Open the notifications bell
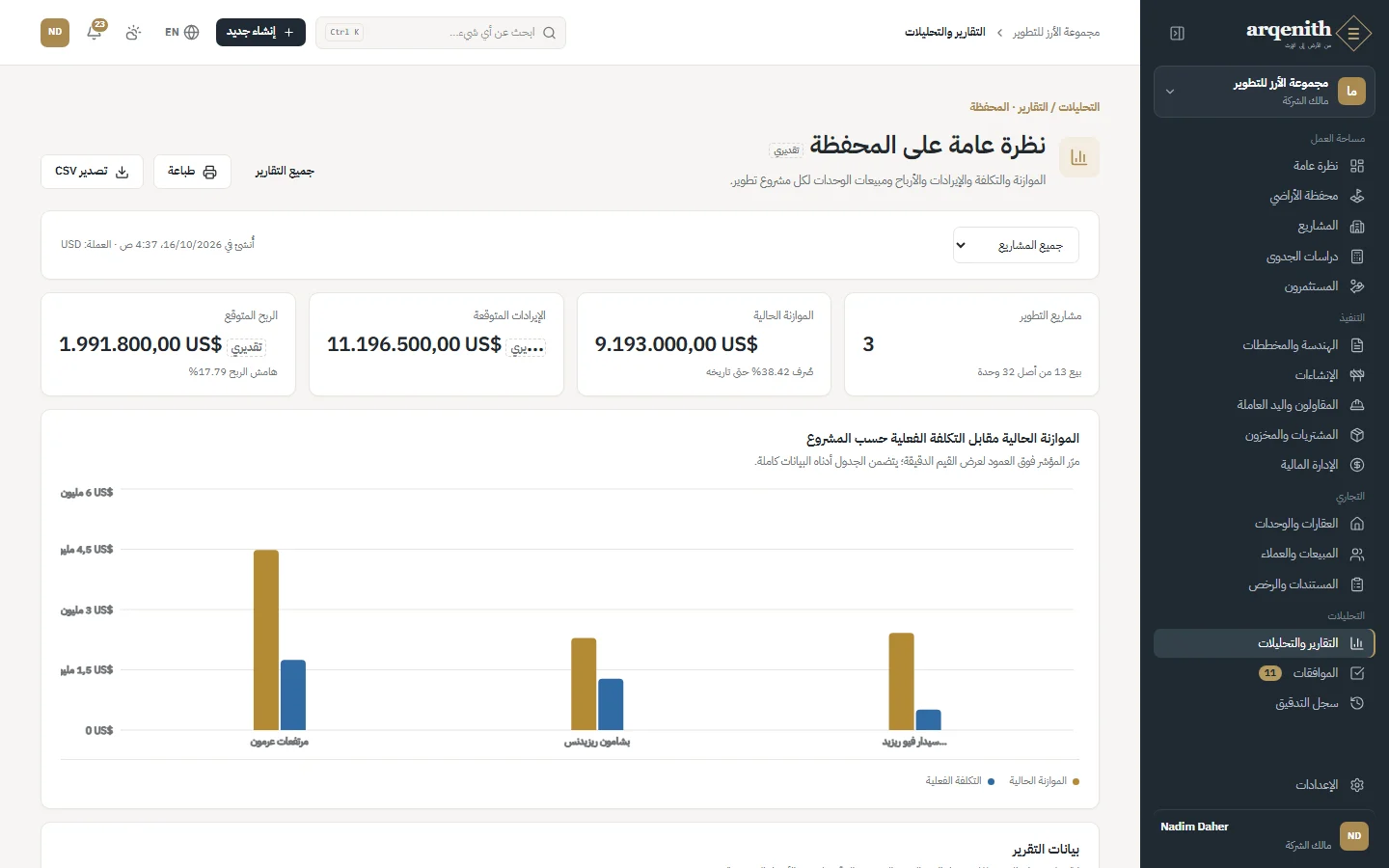Viewport: 1389px width, 868px height. point(95,32)
